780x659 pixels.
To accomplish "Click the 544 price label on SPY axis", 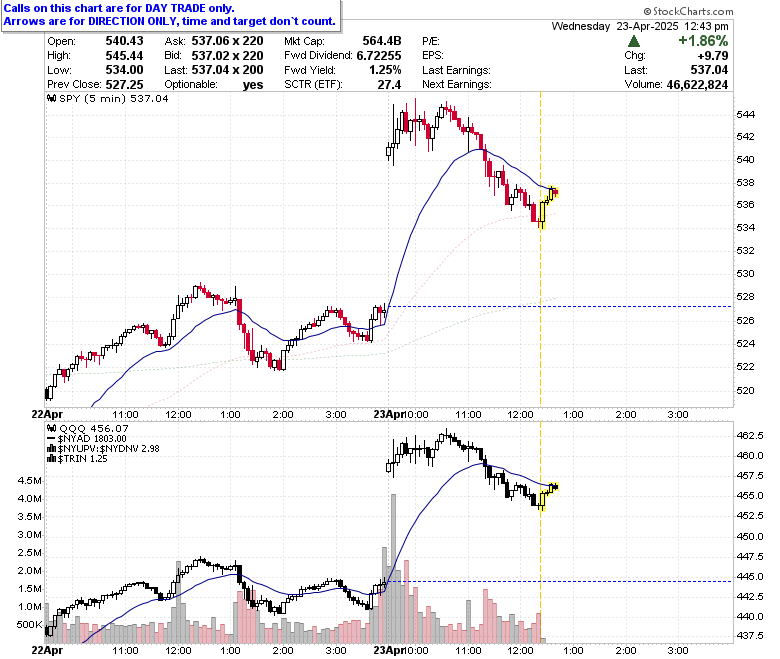I will (746, 114).
